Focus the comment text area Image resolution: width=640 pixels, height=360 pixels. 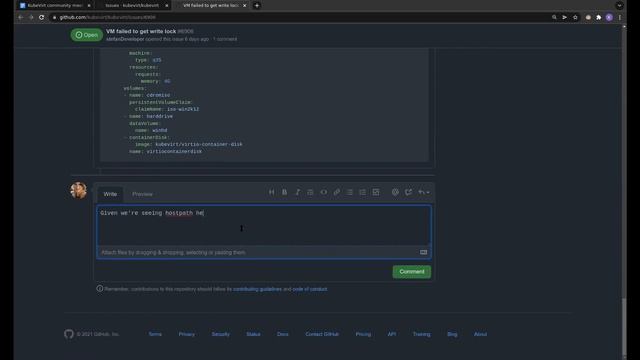click(x=264, y=225)
